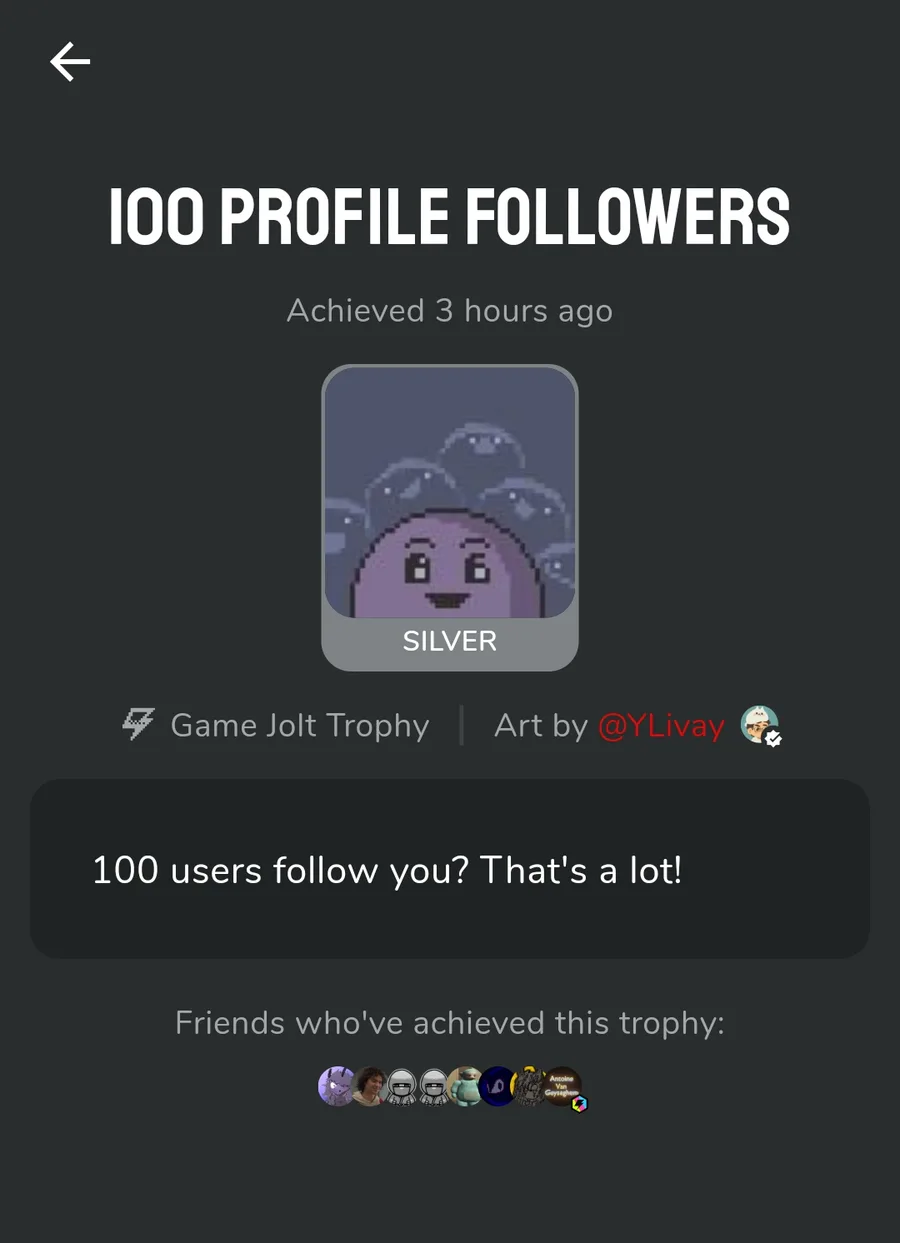
Task: Tap the trophy description text box
Action: (450, 869)
